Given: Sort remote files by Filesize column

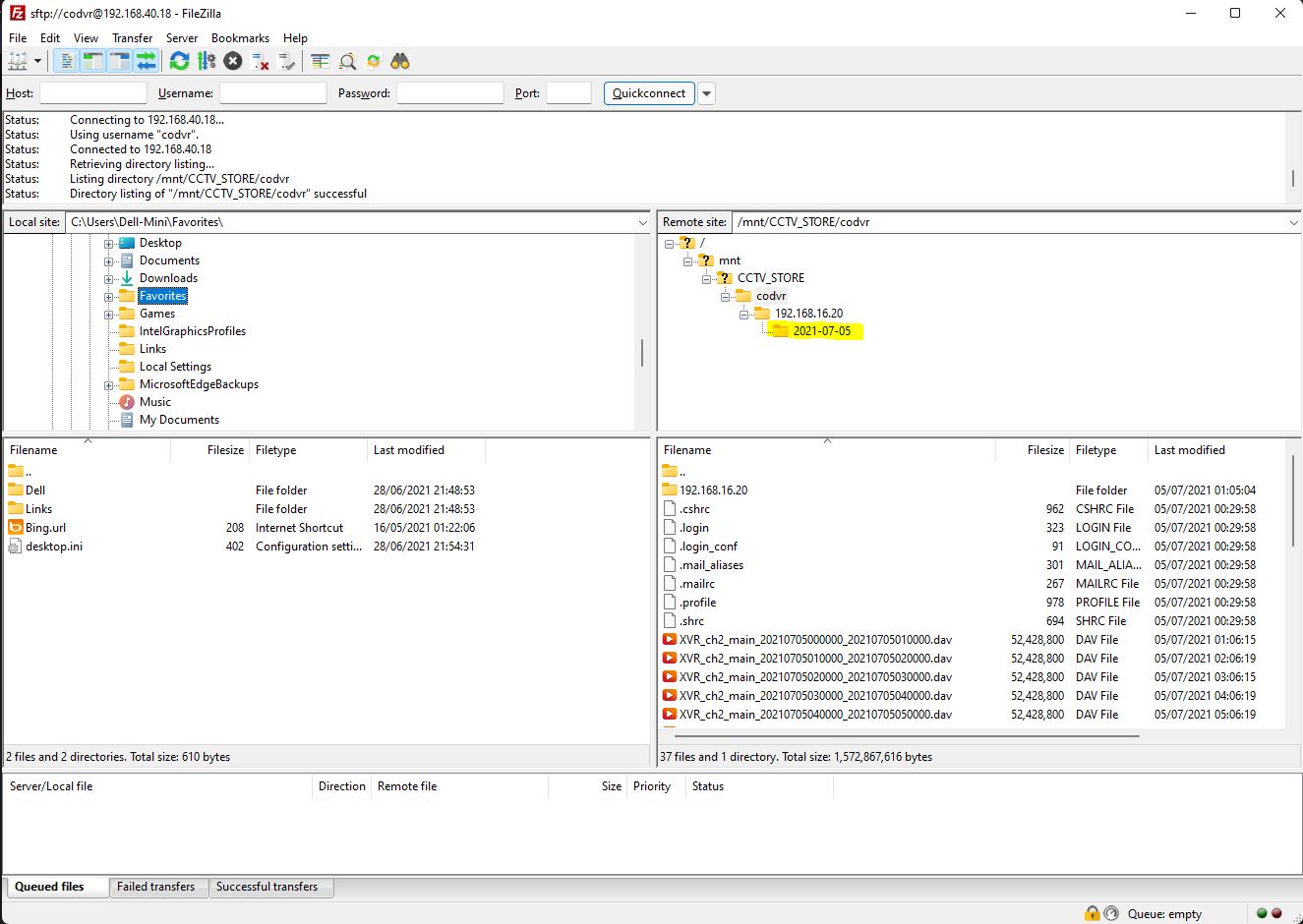Looking at the screenshot, I should 1033,450.
